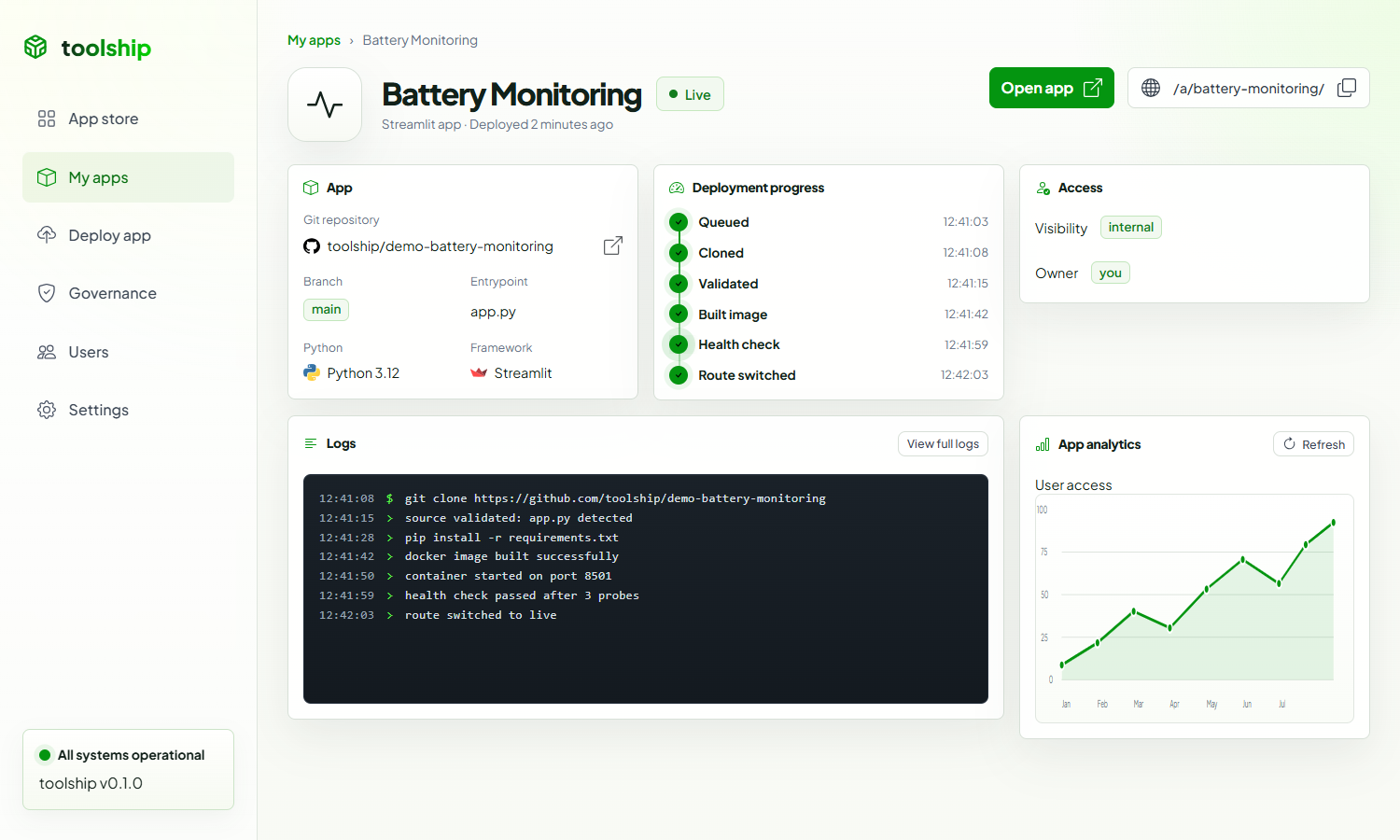Screen dimensions: 1400x840
Task: Click the Users people icon
Action: 47,352
